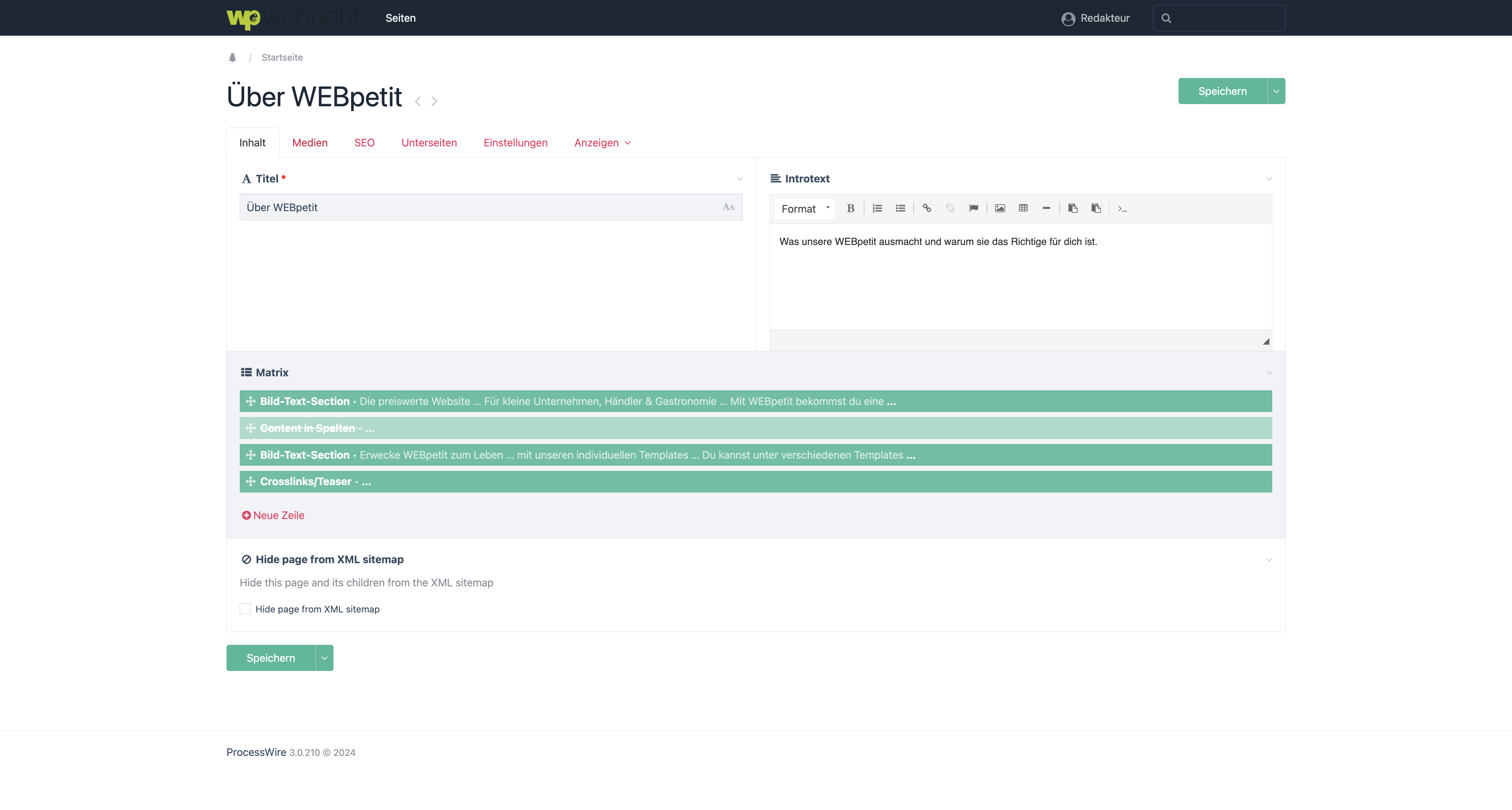This screenshot has height=810, width=1512.
Task: Open the Format dropdown in editor
Action: [805, 209]
